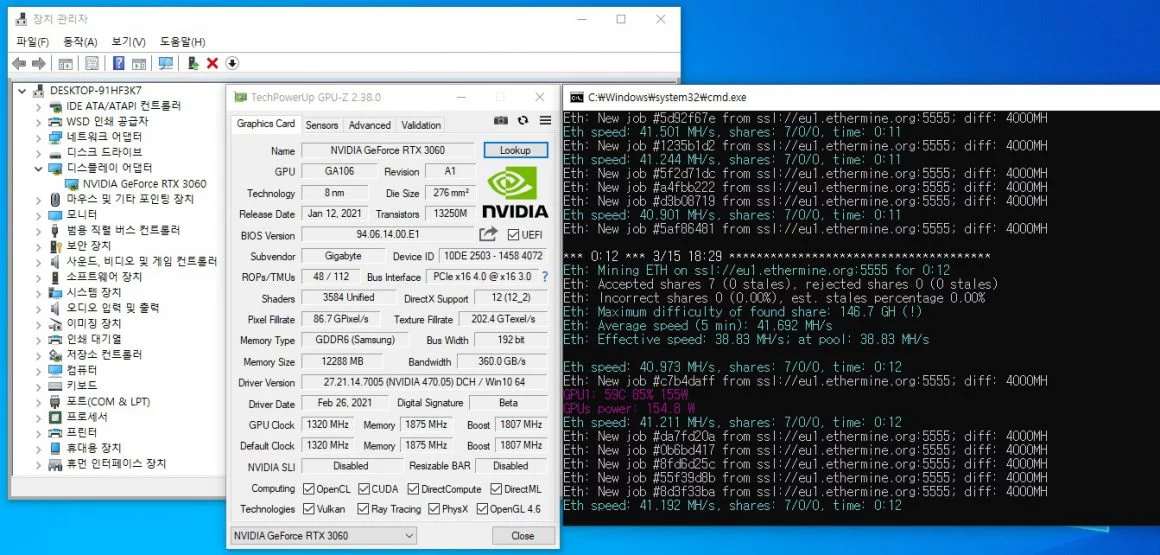Toggle the Vulkan checkbox

tap(309, 509)
